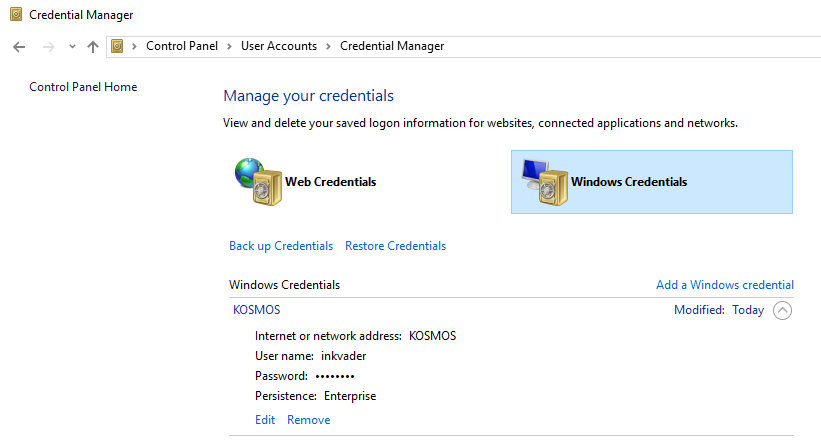The width and height of the screenshot is (821, 444).
Task: Open the recent locations dropdown arrow
Action: pyautogui.click(x=72, y=47)
